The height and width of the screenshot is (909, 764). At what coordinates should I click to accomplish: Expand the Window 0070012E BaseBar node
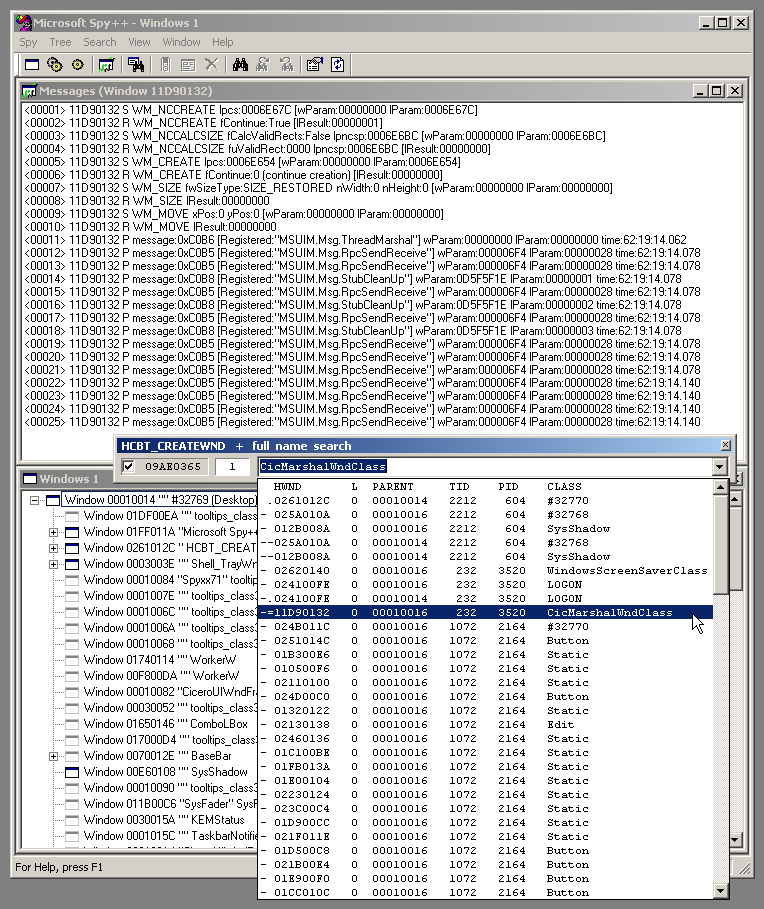point(53,756)
